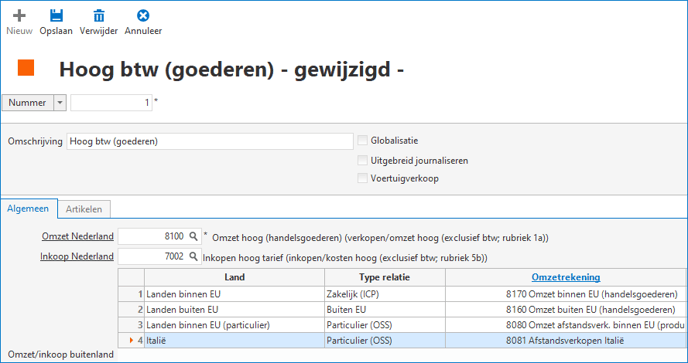Click into the Omschrijving text field
688x363 pixels.
pos(210,141)
